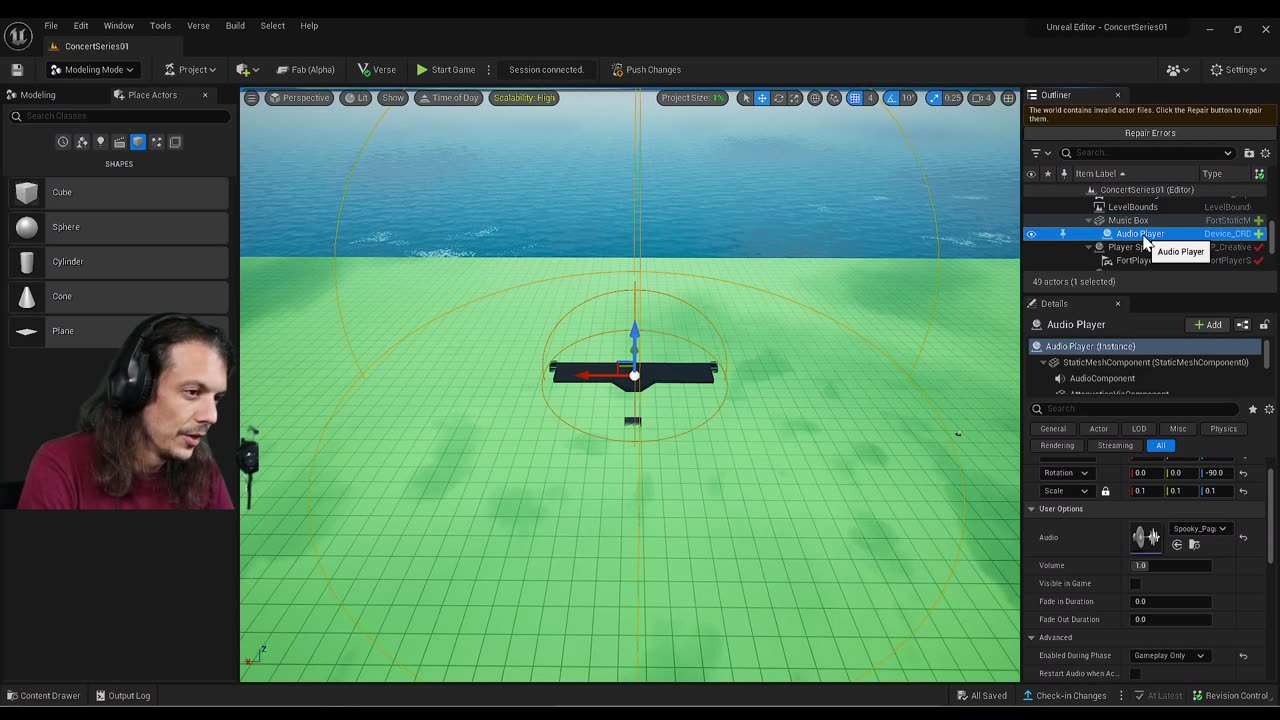This screenshot has height=720, width=1280.
Task: Collapse the Advanced section
Action: pyautogui.click(x=1031, y=638)
